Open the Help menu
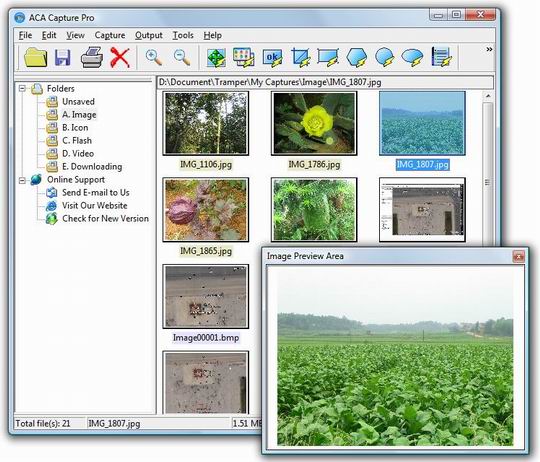 (212, 35)
